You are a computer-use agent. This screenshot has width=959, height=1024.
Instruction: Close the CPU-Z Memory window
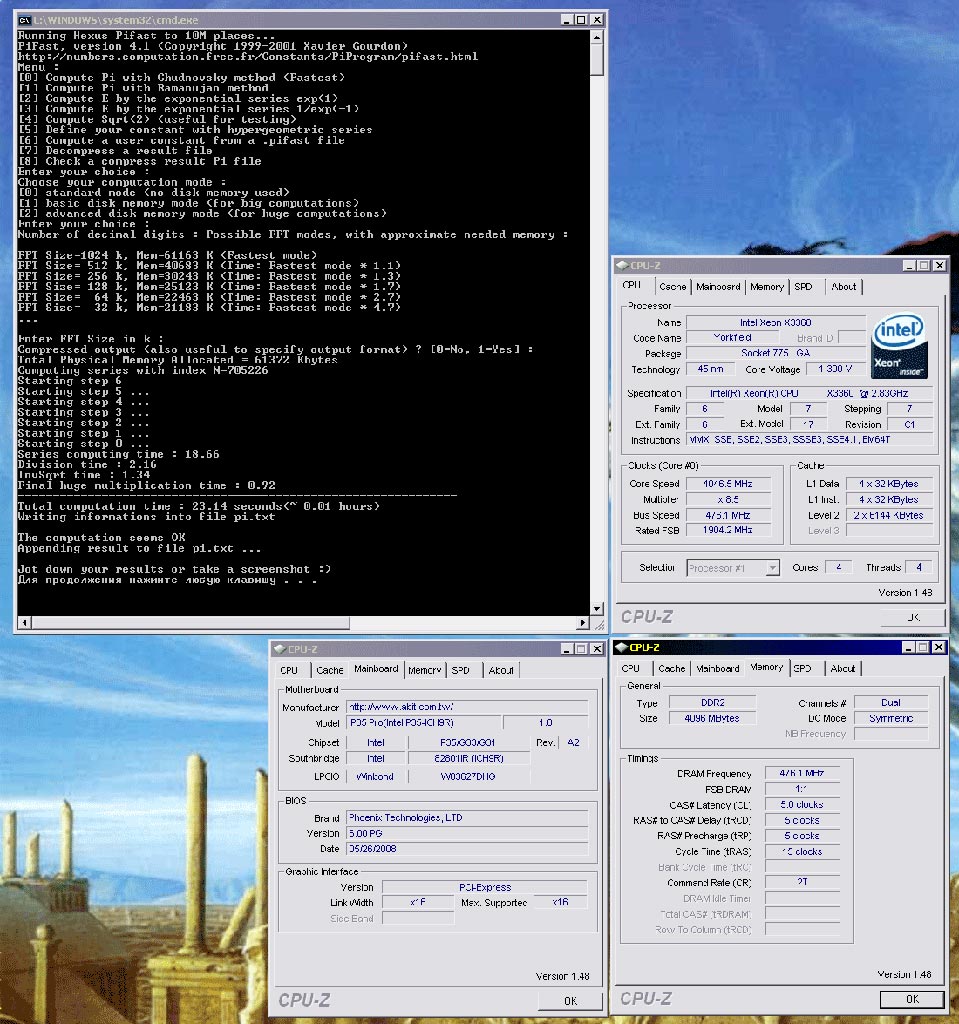coord(938,647)
